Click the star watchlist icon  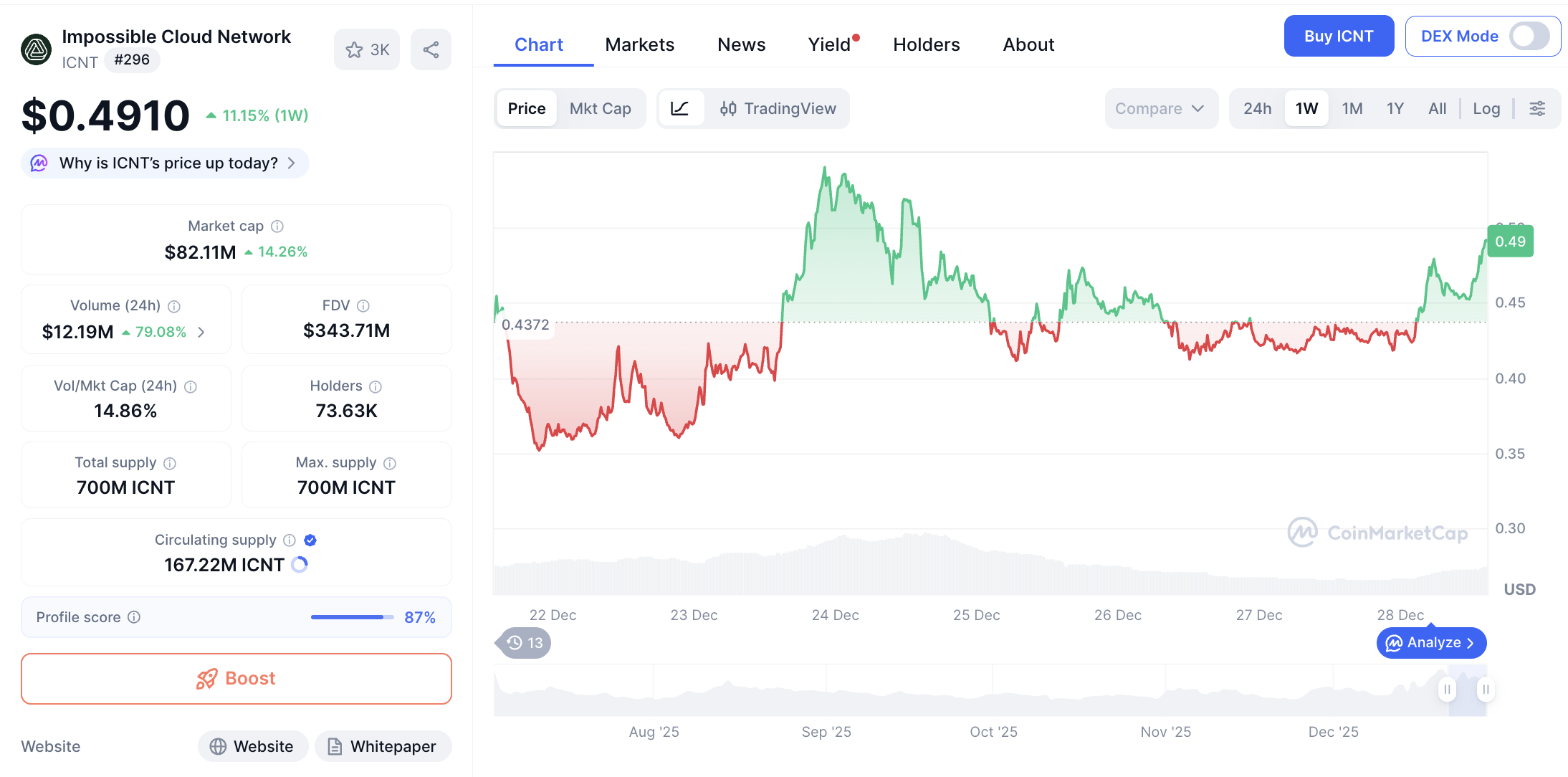click(354, 49)
